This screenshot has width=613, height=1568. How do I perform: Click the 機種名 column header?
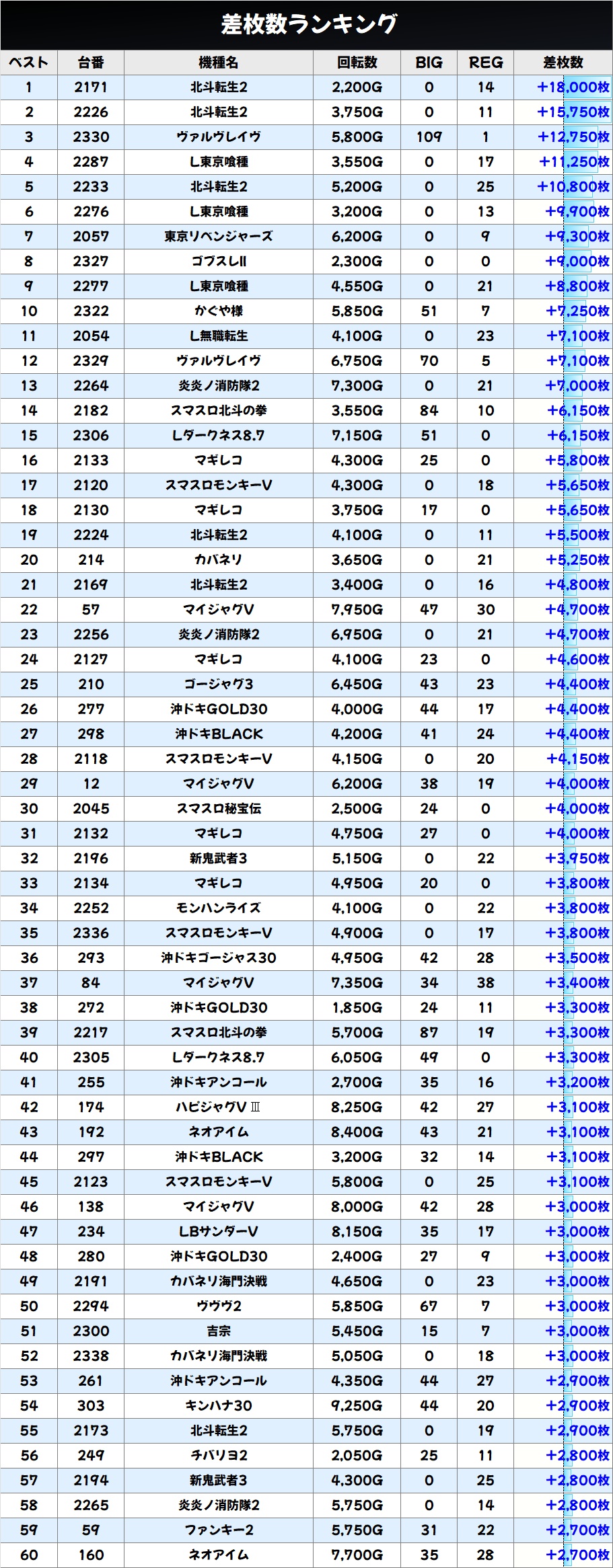click(x=219, y=63)
